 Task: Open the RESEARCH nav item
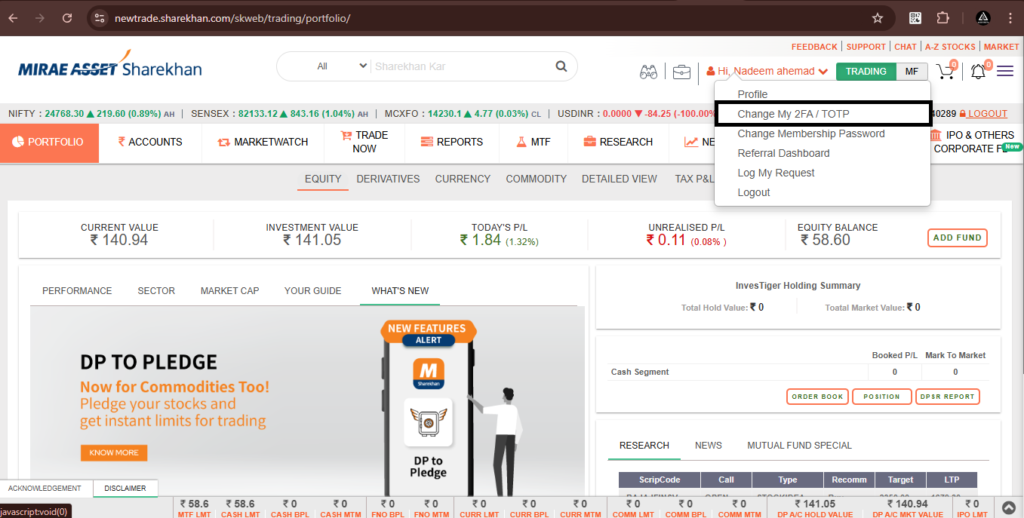(x=618, y=142)
